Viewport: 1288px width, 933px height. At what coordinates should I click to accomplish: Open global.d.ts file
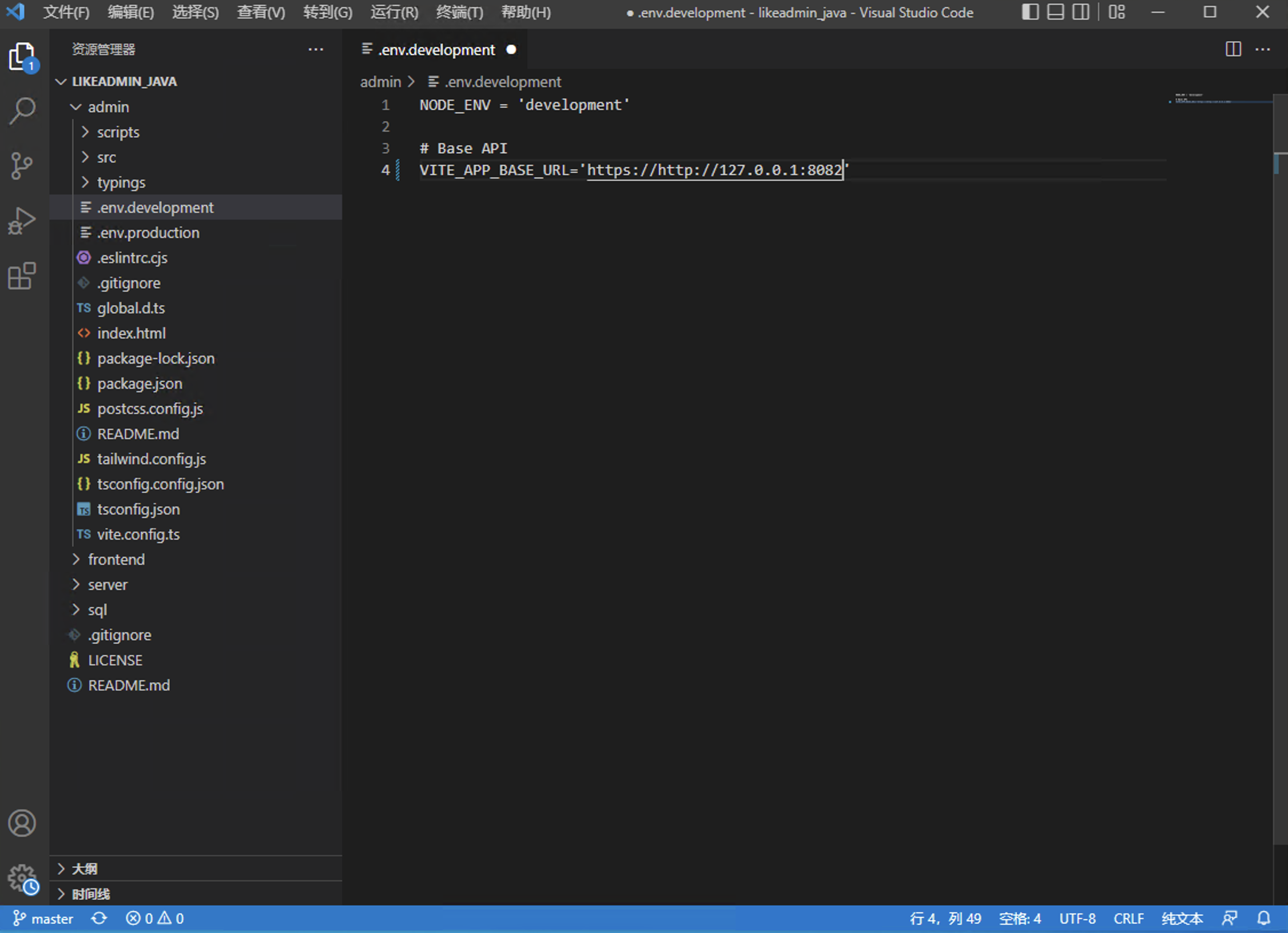coord(196,308)
